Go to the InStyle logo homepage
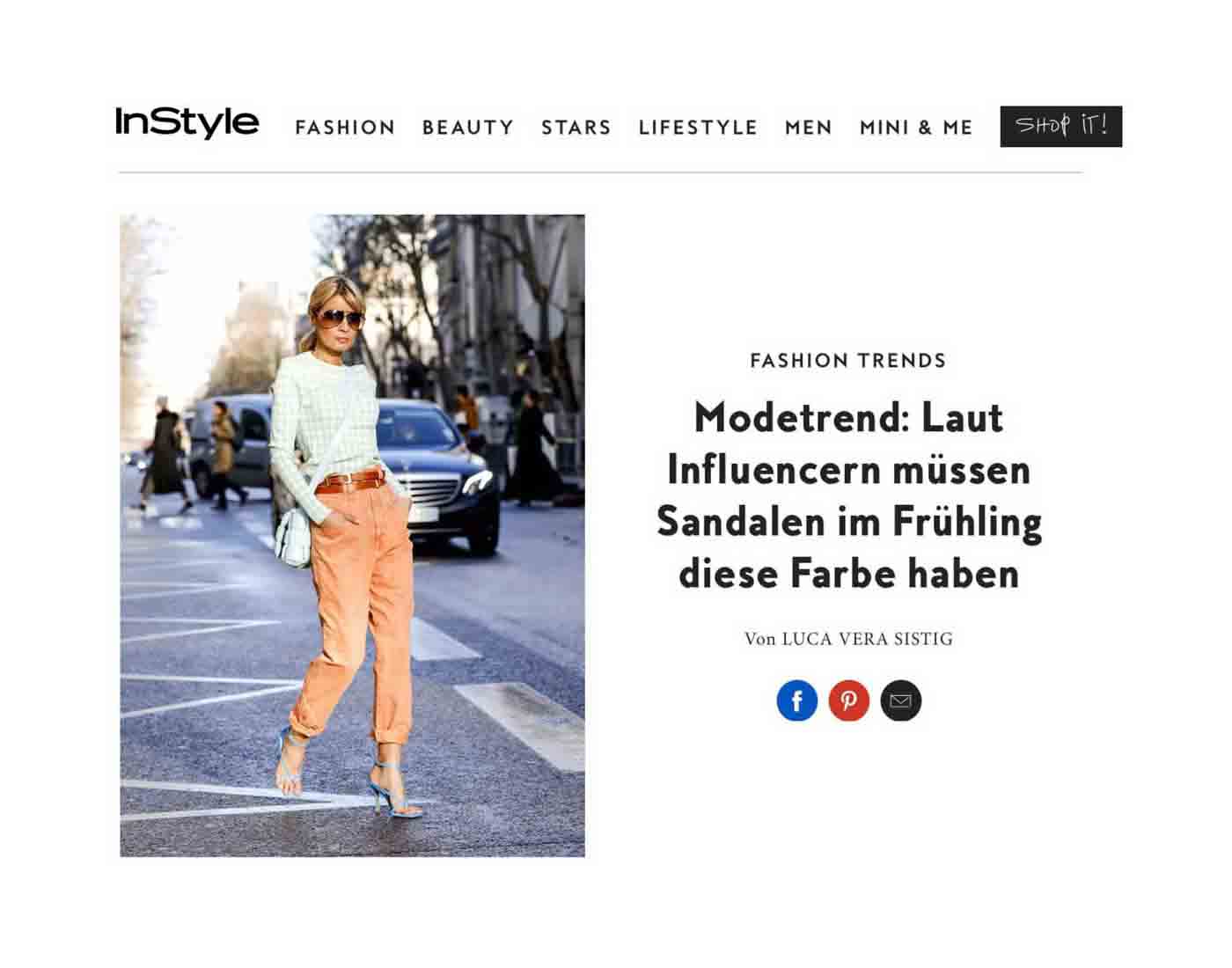This screenshot has height=968, width=1232. click(187, 122)
